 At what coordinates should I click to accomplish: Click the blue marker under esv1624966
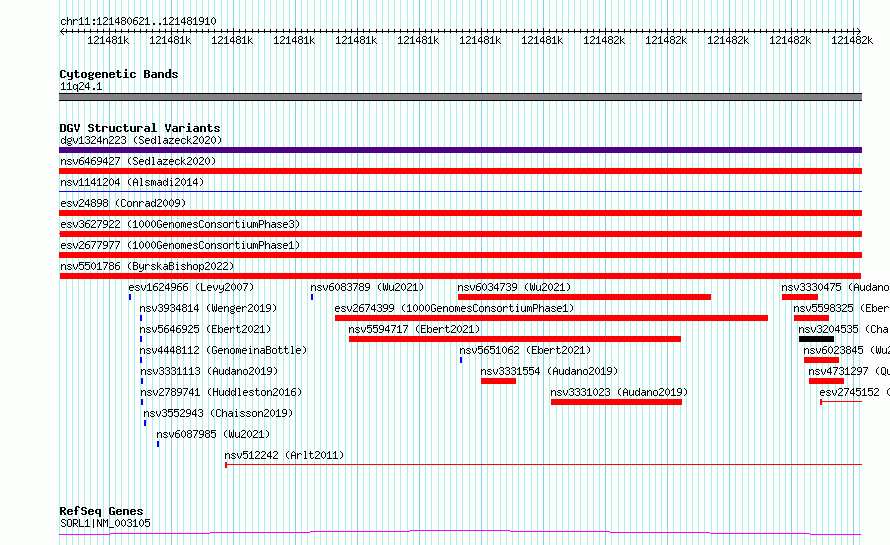point(130,297)
